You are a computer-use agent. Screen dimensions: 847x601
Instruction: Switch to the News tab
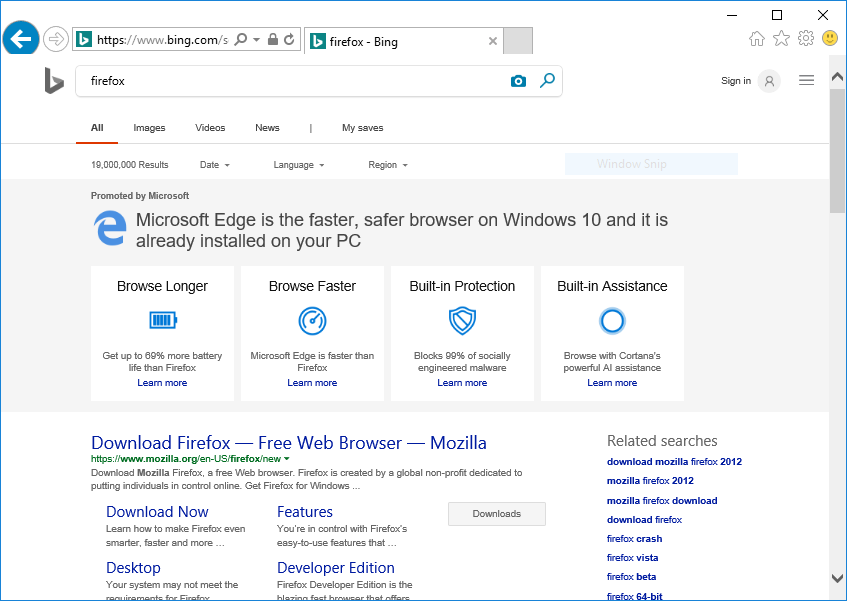coord(267,128)
